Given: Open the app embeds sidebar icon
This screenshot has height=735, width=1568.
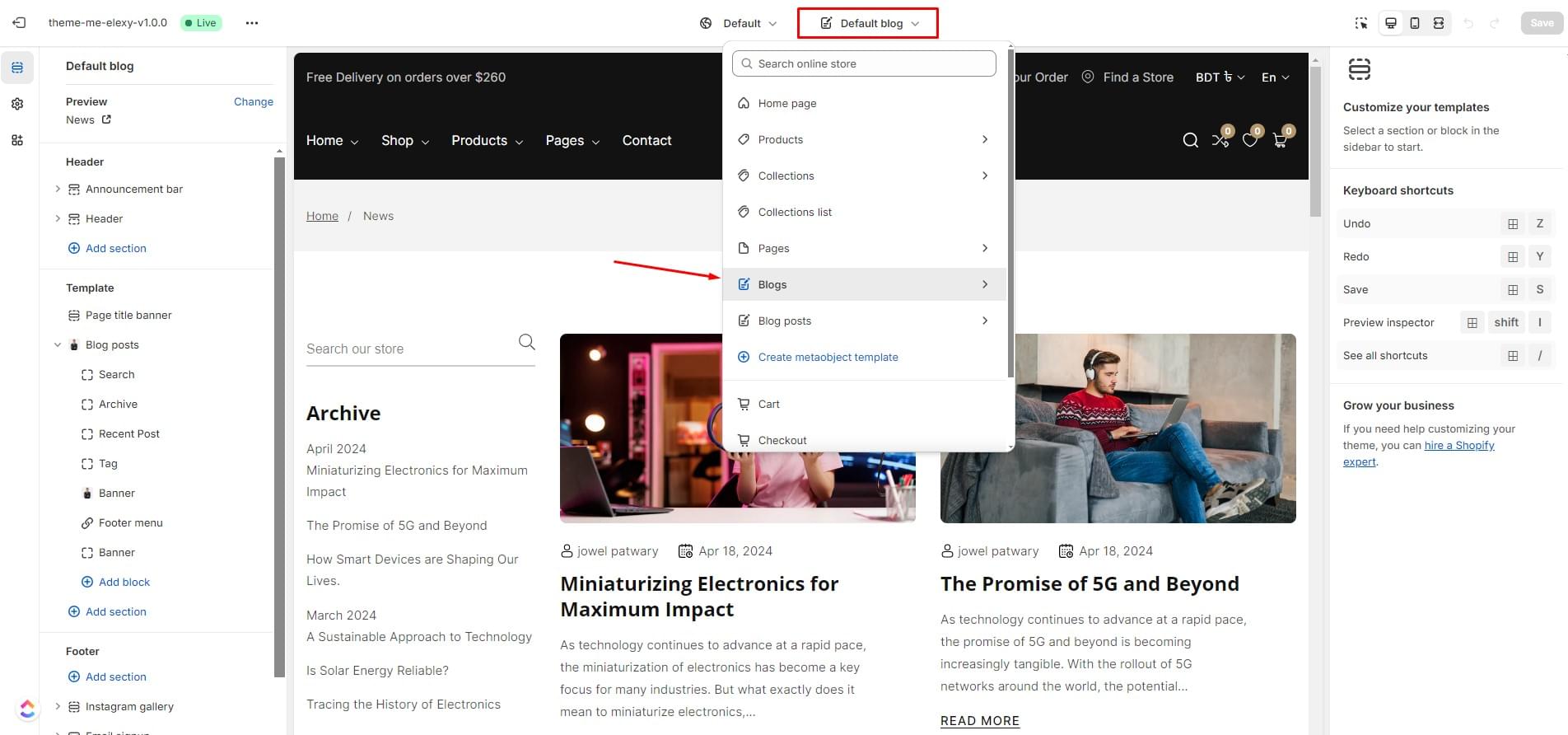Looking at the screenshot, I should [17, 140].
